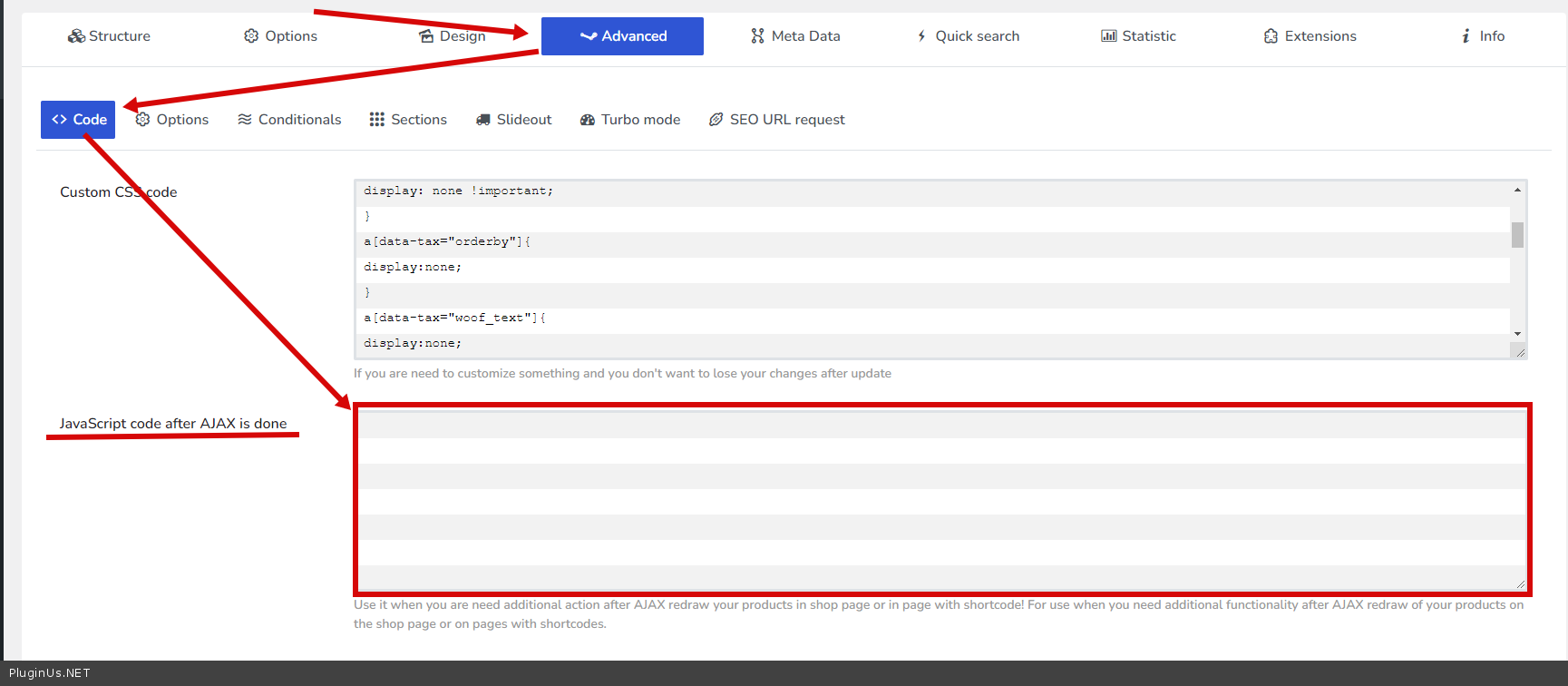Open the Quick search tab

(968, 36)
